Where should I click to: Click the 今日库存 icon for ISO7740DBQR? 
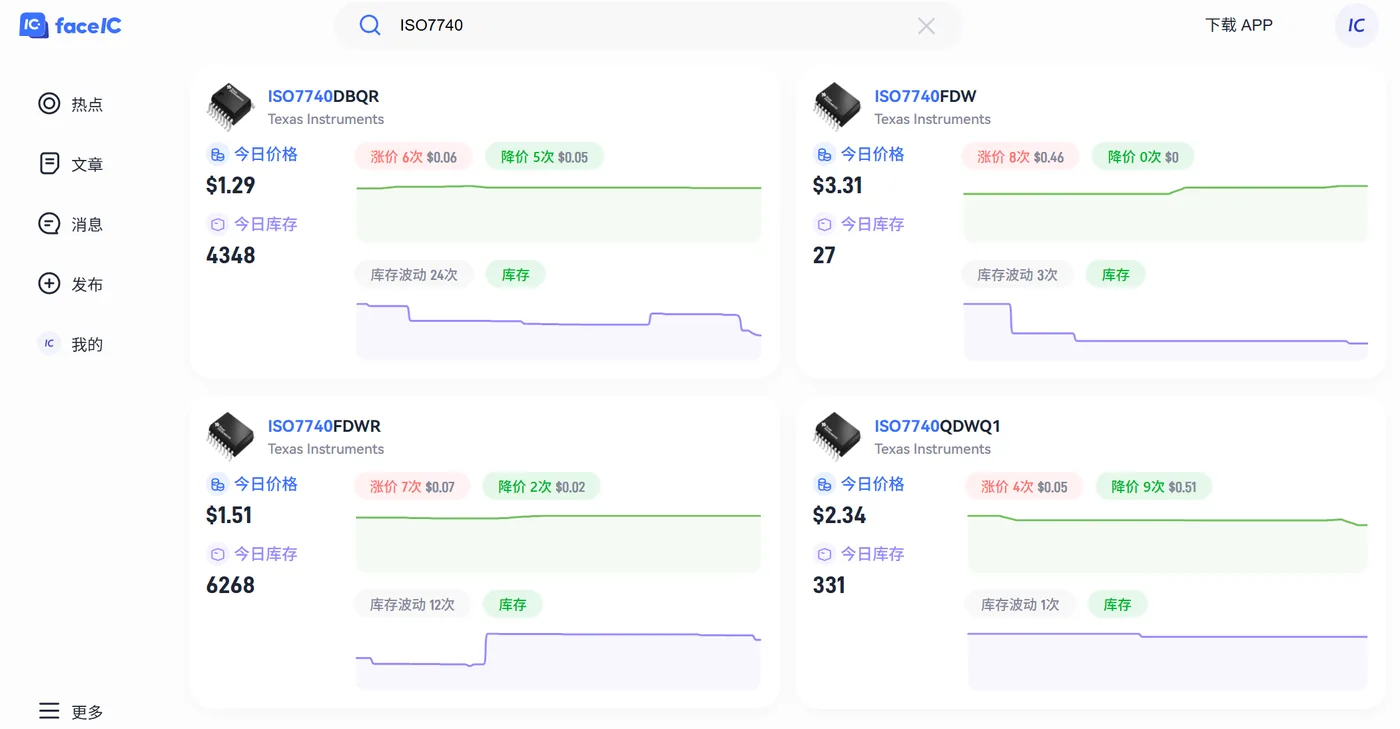pyautogui.click(x=217, y=224)
